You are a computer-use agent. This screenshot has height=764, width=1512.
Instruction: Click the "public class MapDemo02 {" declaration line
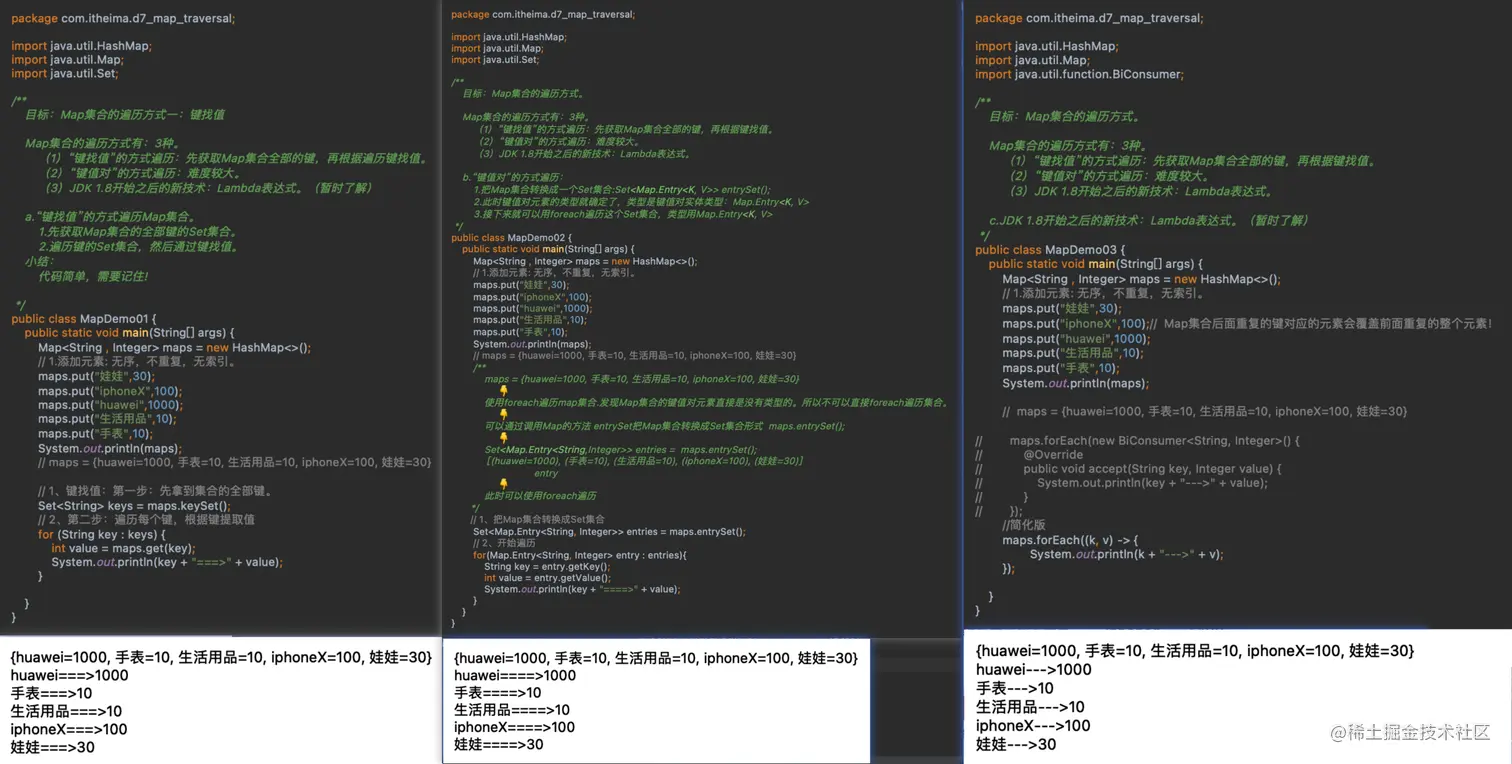point(509,237)
